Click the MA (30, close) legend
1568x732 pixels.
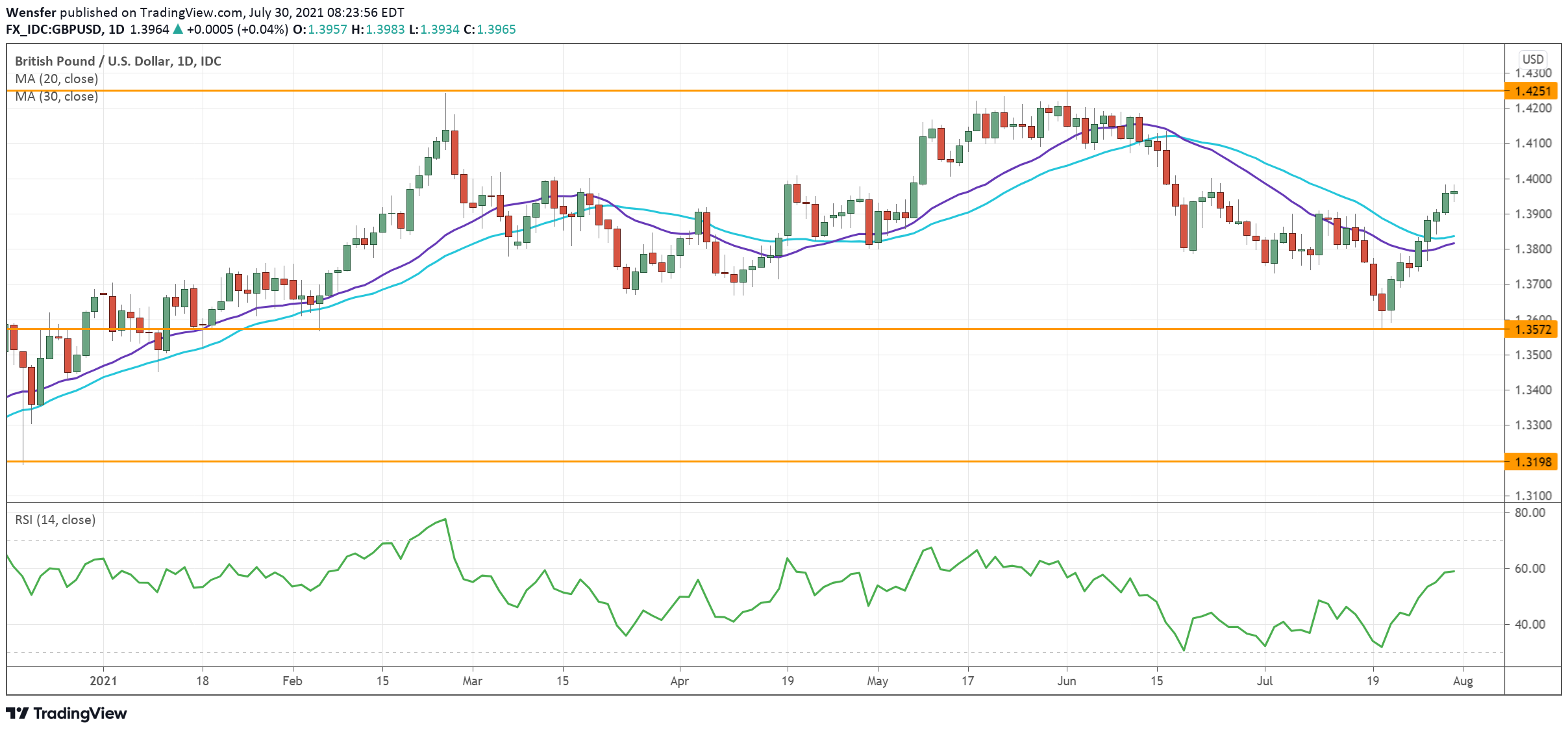click(56, 97)
